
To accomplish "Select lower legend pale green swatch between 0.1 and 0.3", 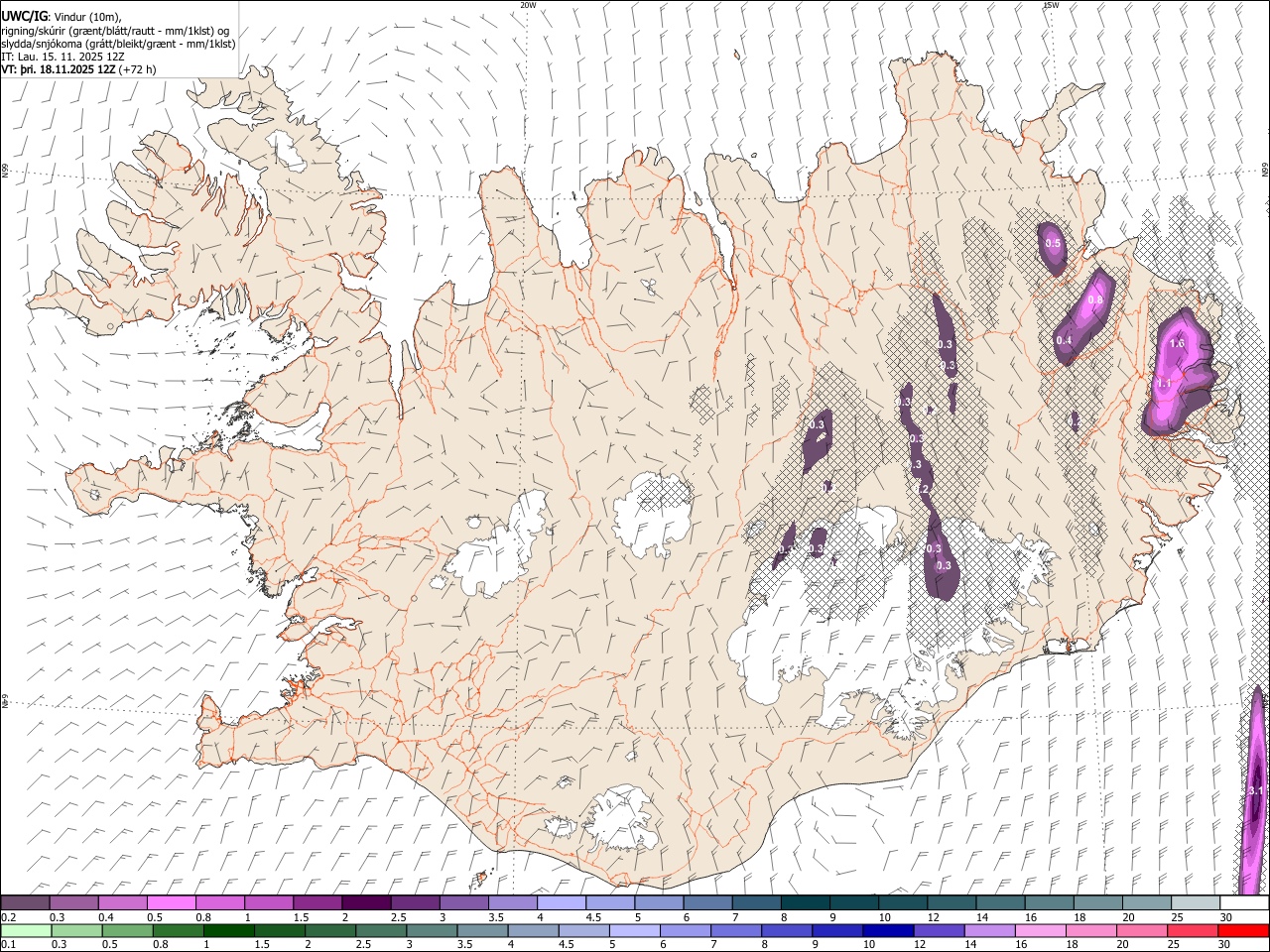I will pos(27,931).
